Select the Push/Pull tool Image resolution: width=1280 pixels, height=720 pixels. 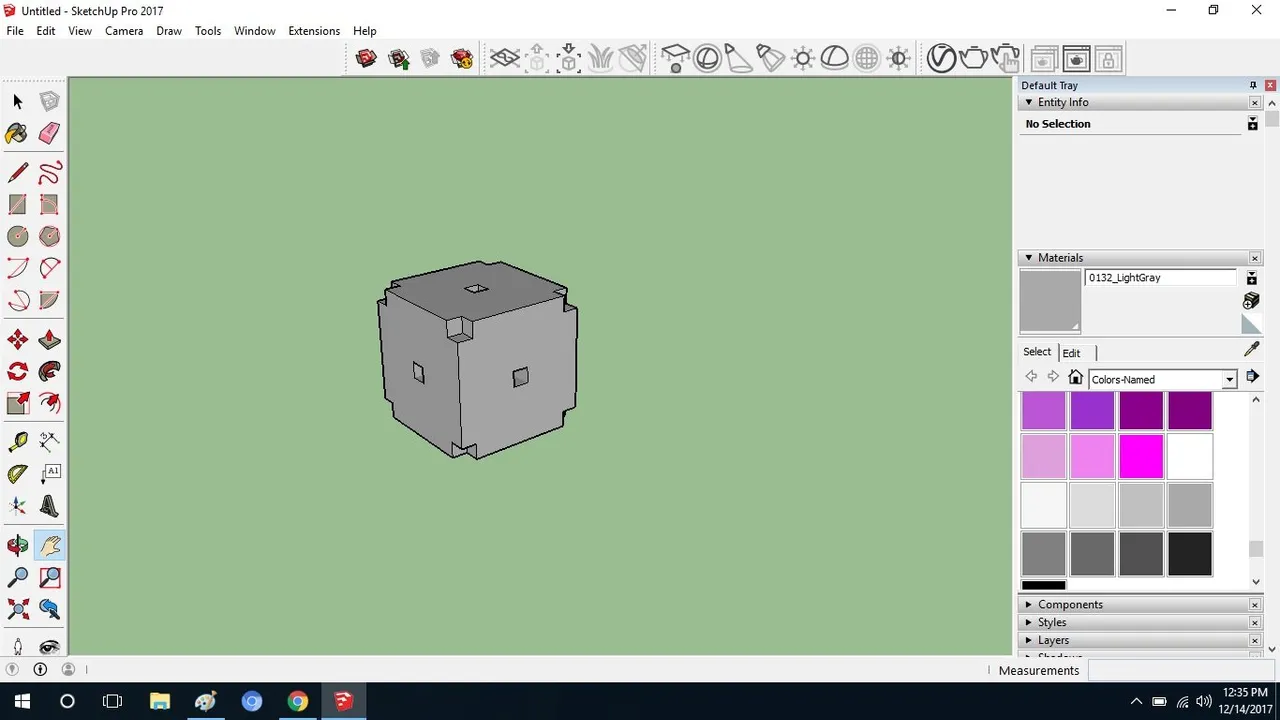[x=49, y=340]
